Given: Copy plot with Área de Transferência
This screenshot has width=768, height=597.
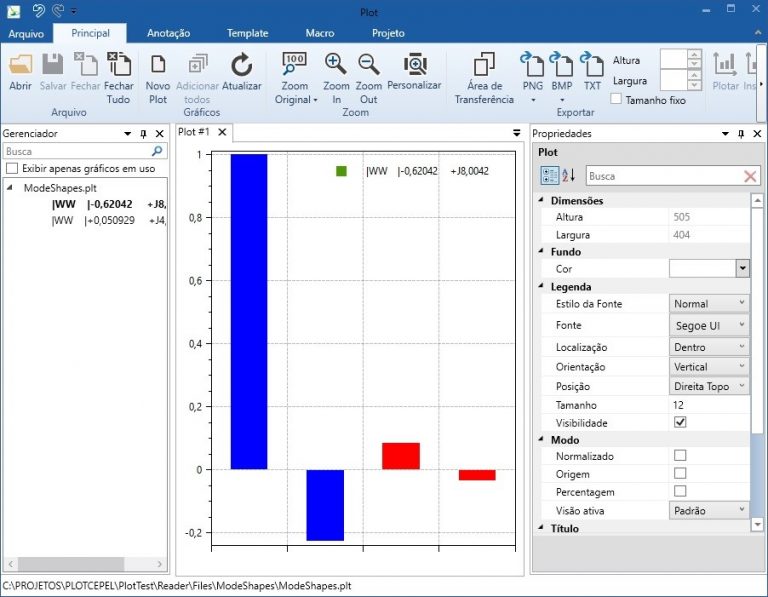Looking at the screenshot, I should click(484, 66).
